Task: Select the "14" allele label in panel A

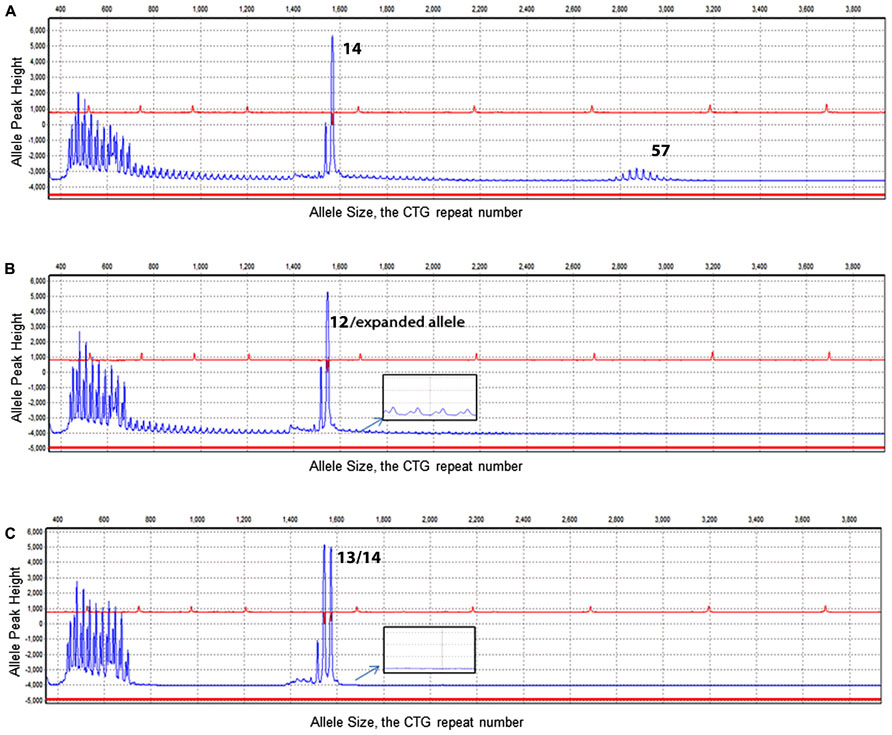Action: click(x=352, y=49)
